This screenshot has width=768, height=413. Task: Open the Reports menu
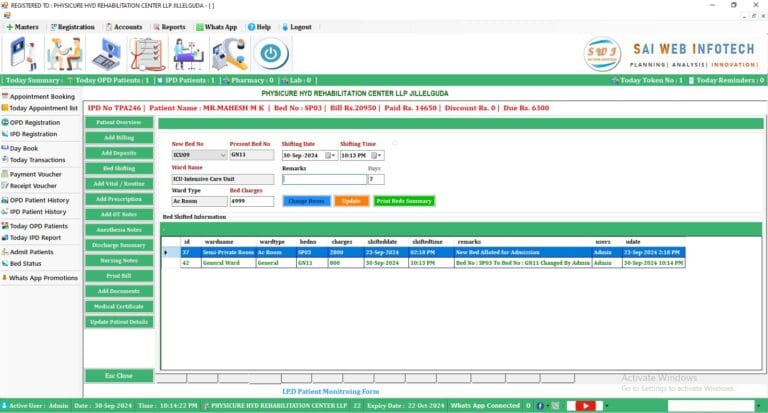[169, 27]
